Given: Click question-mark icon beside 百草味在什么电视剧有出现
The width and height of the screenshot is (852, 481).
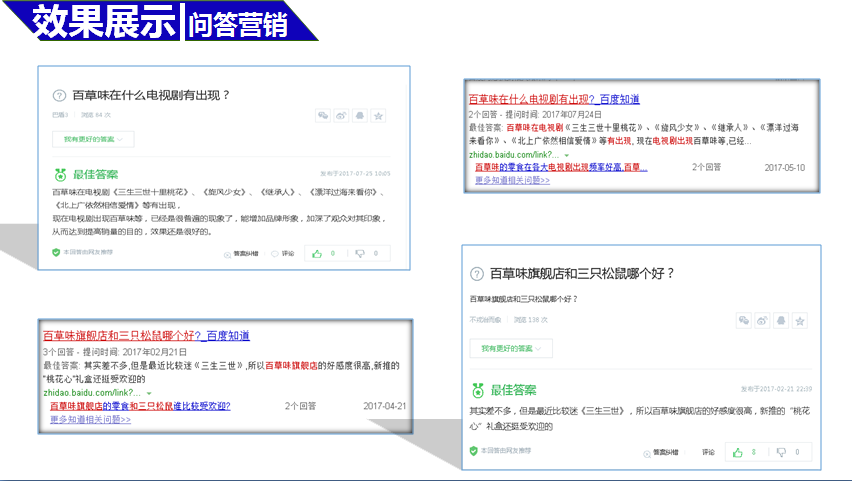Looking at the screenshot, I should pos(59,96).
